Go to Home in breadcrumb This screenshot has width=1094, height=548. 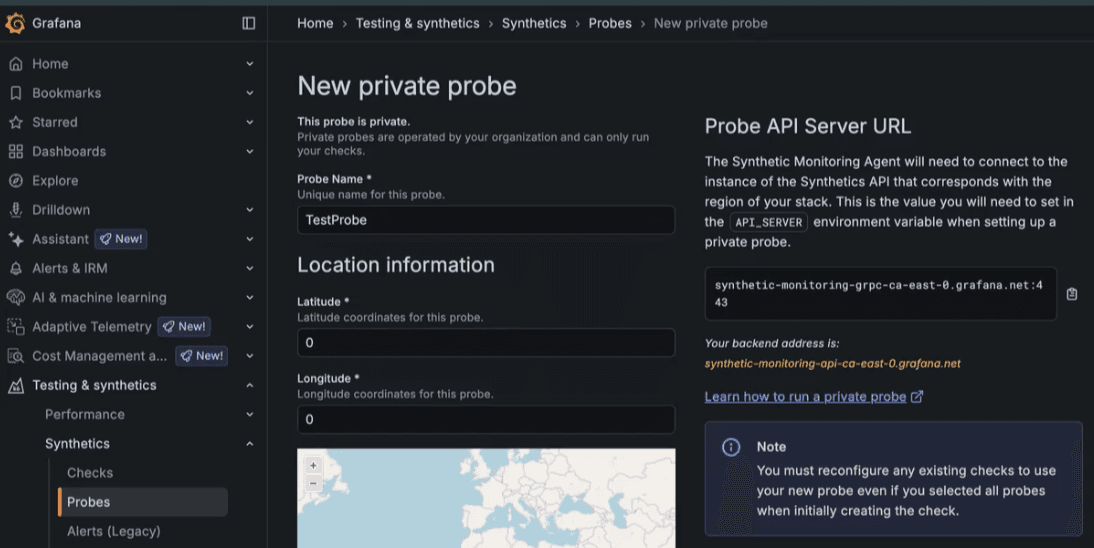click(315, 23)
